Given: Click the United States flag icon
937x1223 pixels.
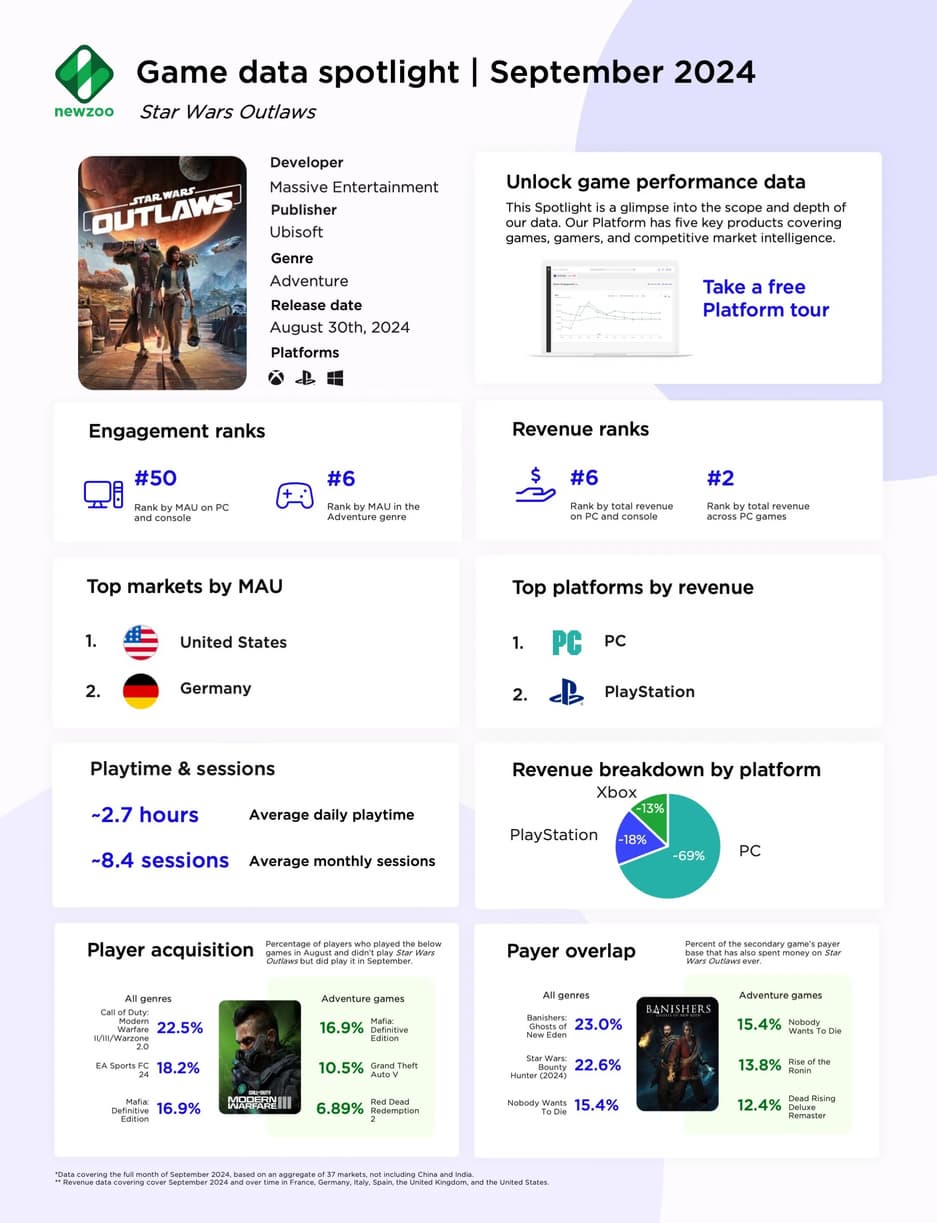Looking at the screenshot, I should click(x=141, y=642).
